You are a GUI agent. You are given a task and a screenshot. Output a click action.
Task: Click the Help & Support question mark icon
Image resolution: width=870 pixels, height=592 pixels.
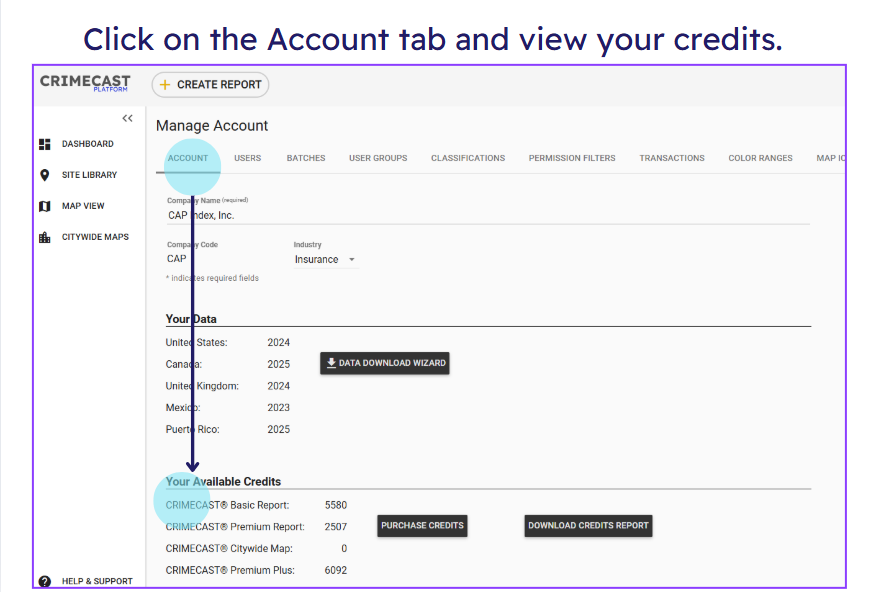[45, 581]
